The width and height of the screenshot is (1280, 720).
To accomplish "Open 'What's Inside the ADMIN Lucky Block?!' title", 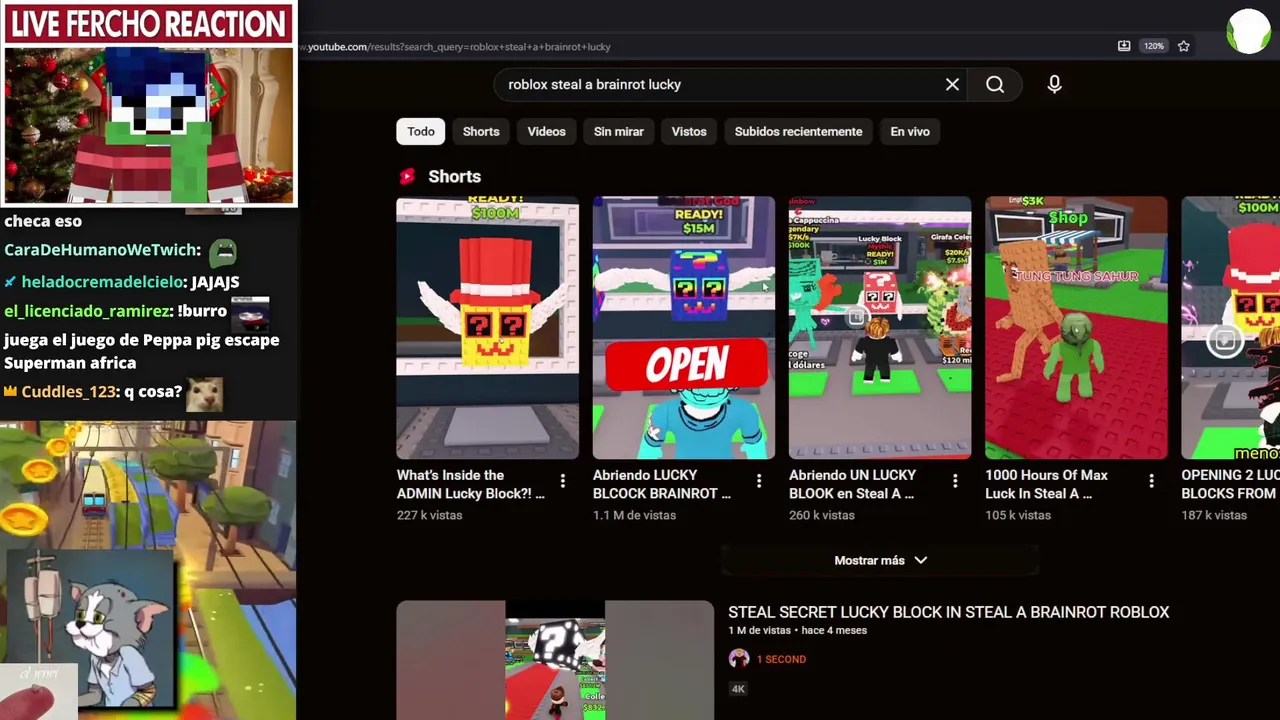I will click(x=471, y=484).
